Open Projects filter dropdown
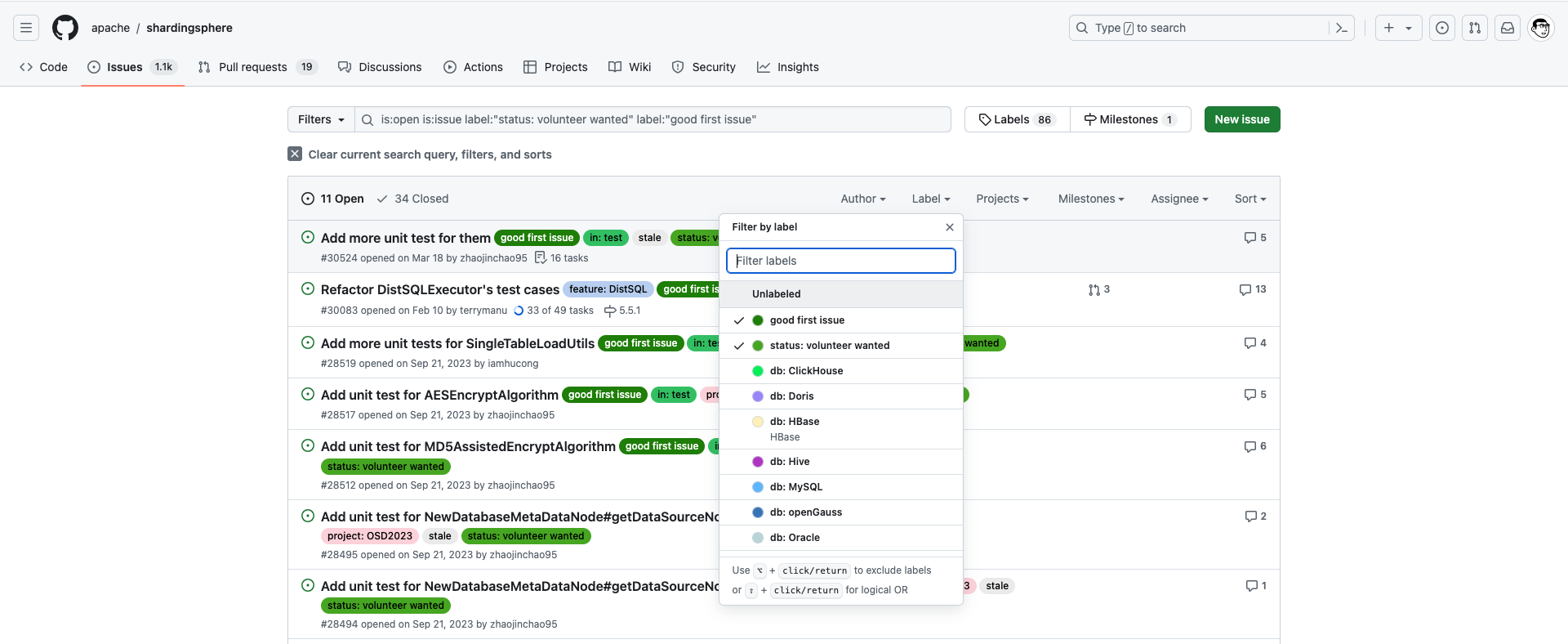This screenshot has width=1568, height=644. [1002, 199]
